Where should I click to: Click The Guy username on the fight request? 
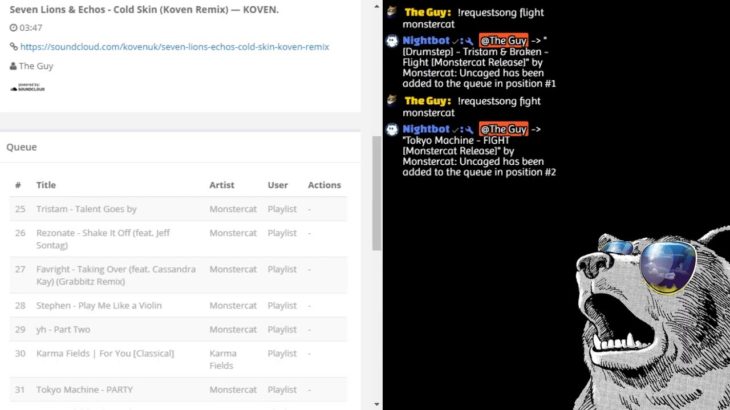[427, 101]
